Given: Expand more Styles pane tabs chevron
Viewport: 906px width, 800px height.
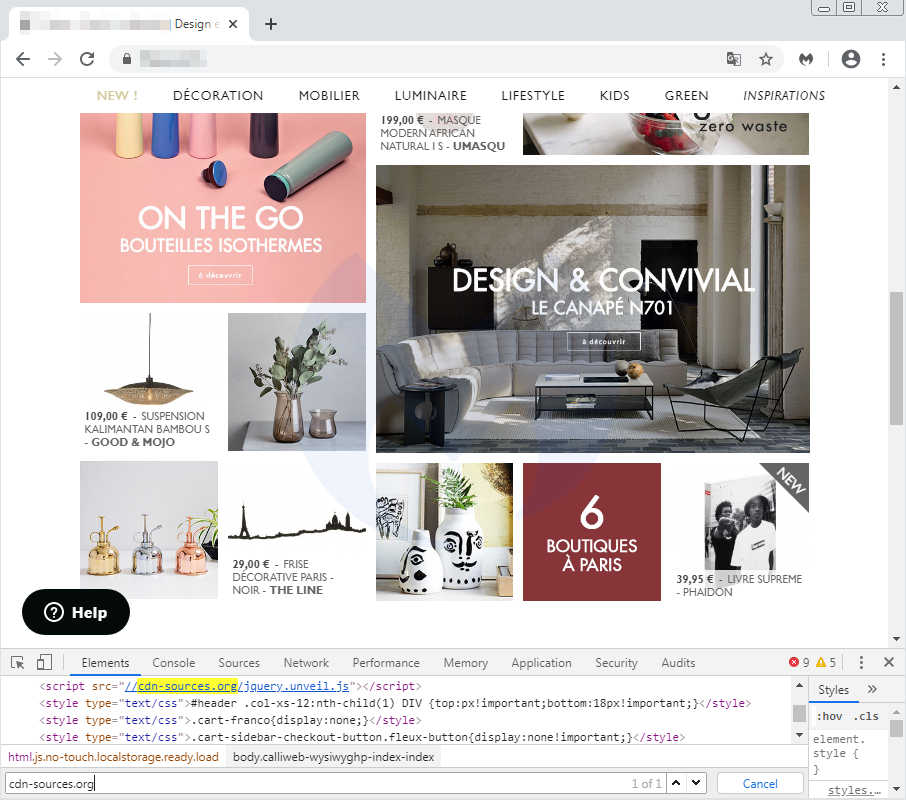Looking at the screenshot, I should coord(871,689).
